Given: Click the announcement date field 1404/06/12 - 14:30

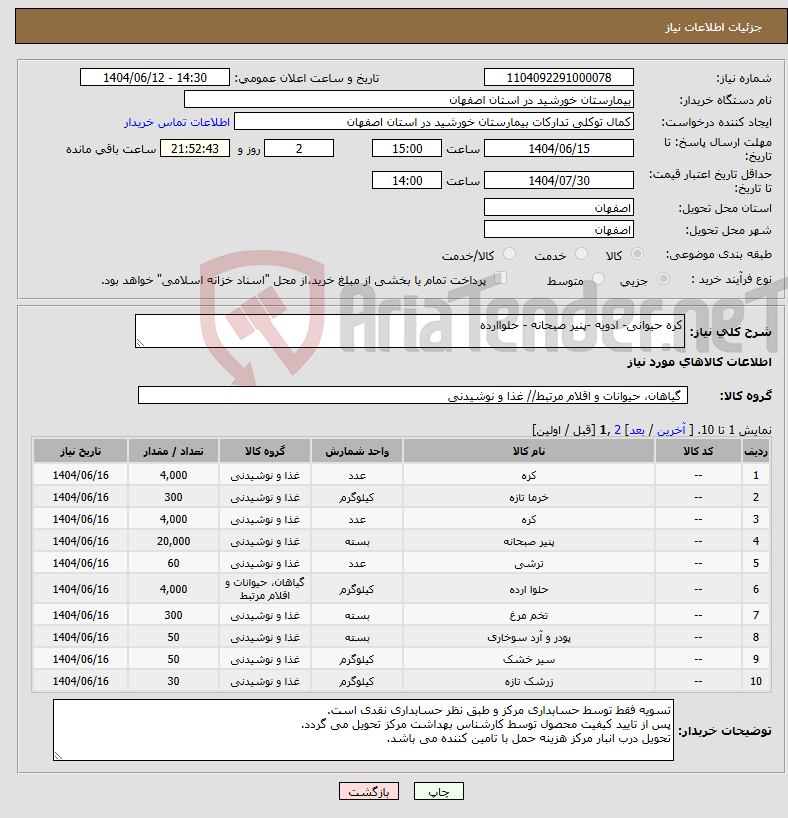Looking at the screenshot, I should click(154, 78).
